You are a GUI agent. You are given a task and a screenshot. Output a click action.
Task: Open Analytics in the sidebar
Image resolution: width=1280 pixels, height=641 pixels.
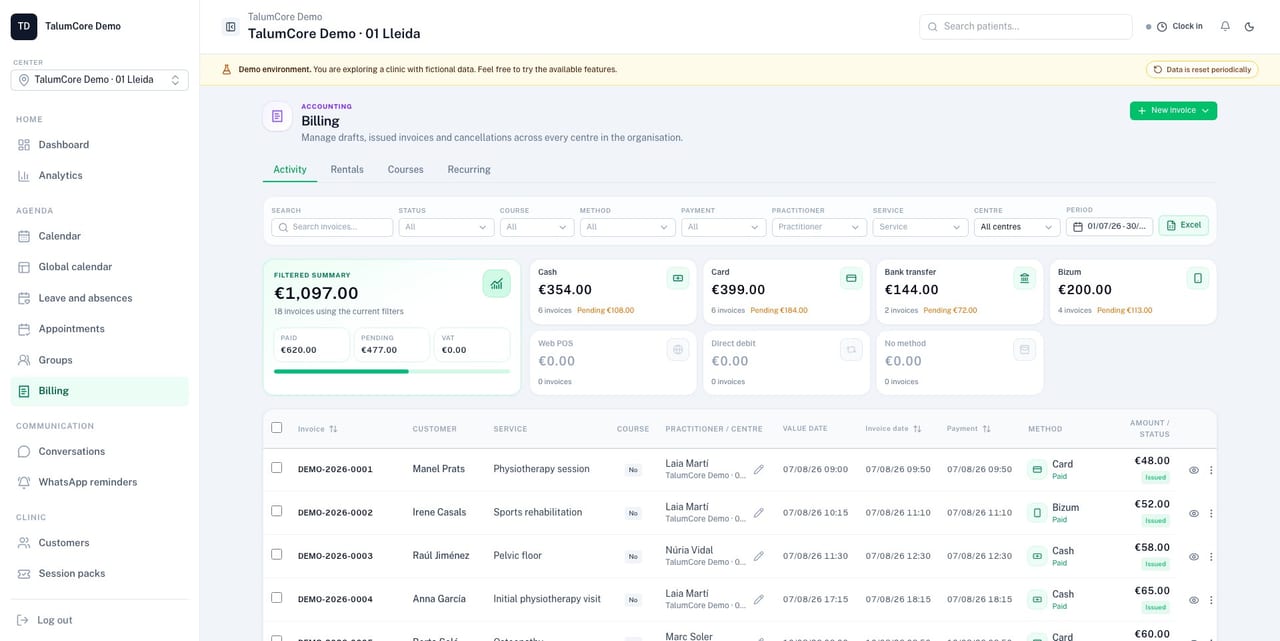pyautogui.click(x=100, y=176)
